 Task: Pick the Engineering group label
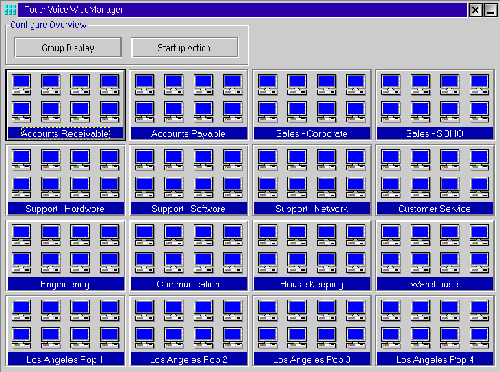coord(66,284)
